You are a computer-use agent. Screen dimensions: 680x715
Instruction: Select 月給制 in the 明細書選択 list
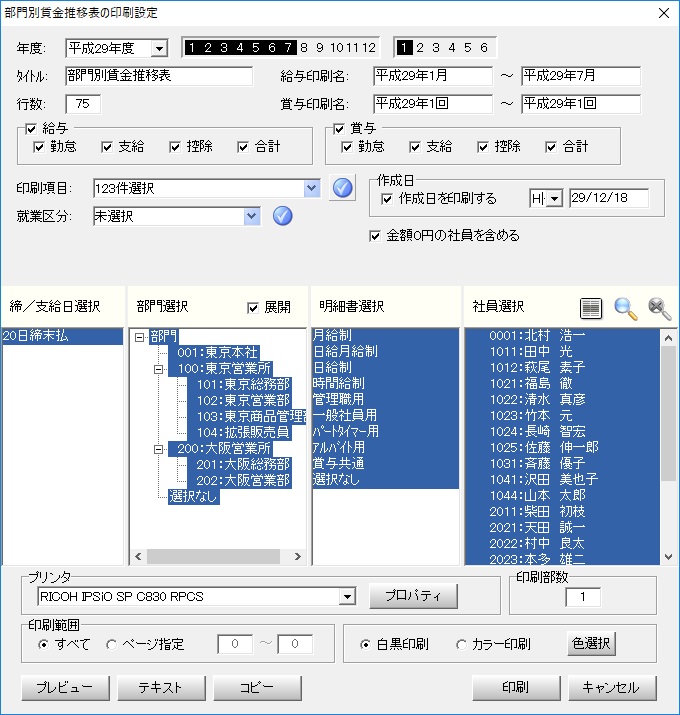[385, 336]
